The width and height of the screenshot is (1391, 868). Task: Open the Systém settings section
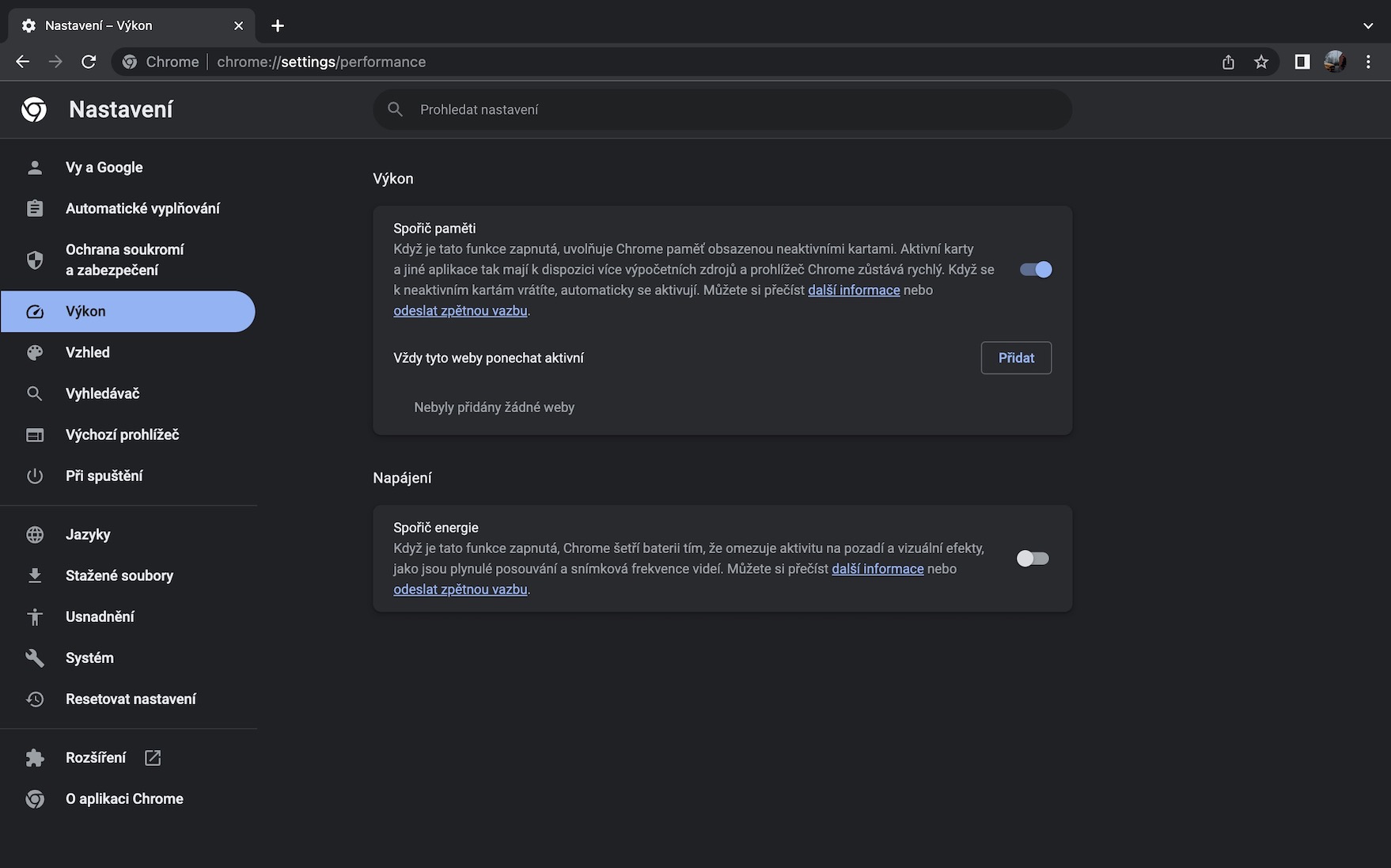click(89, 658)
